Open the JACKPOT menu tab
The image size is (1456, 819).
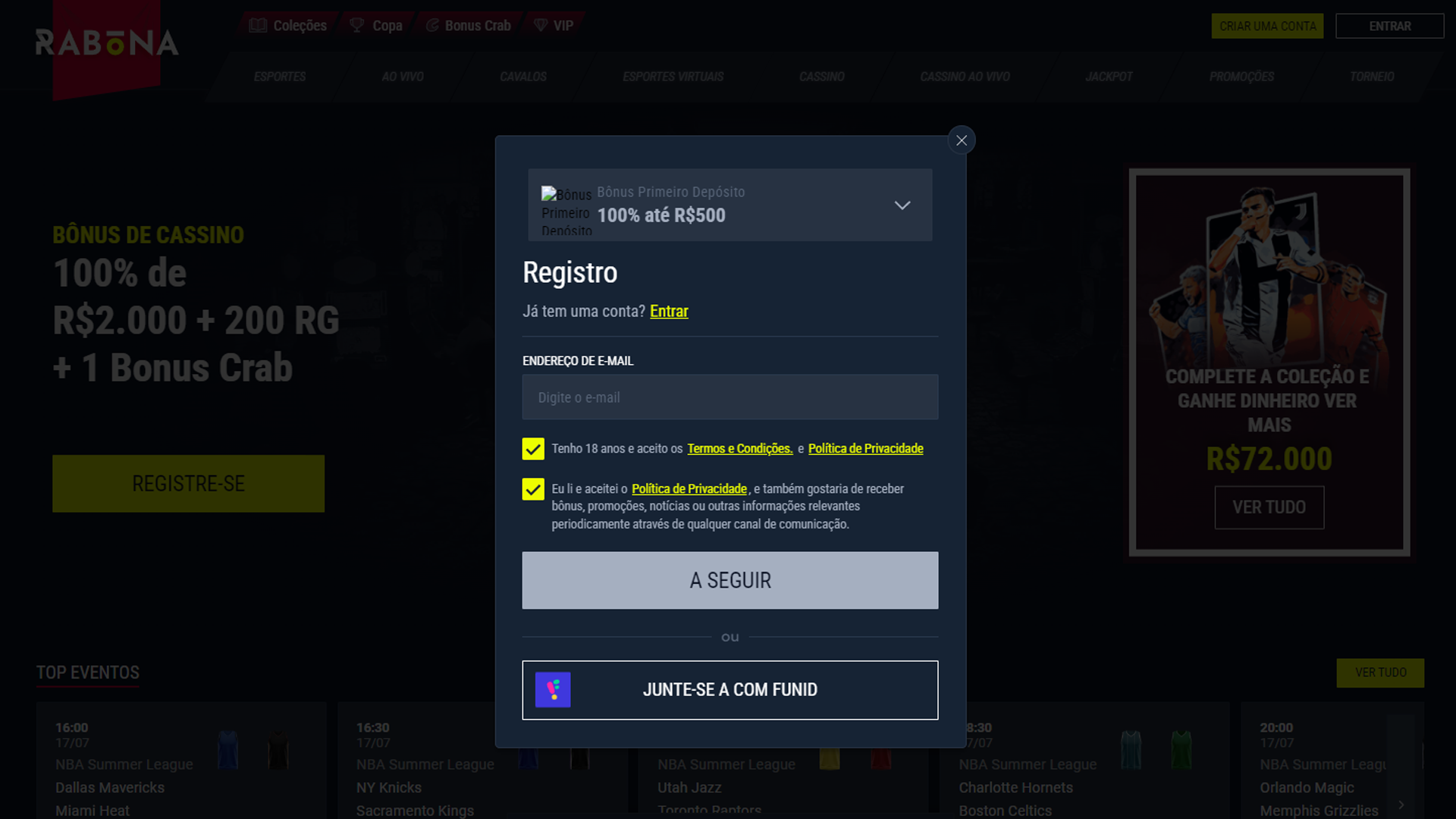1109,77
